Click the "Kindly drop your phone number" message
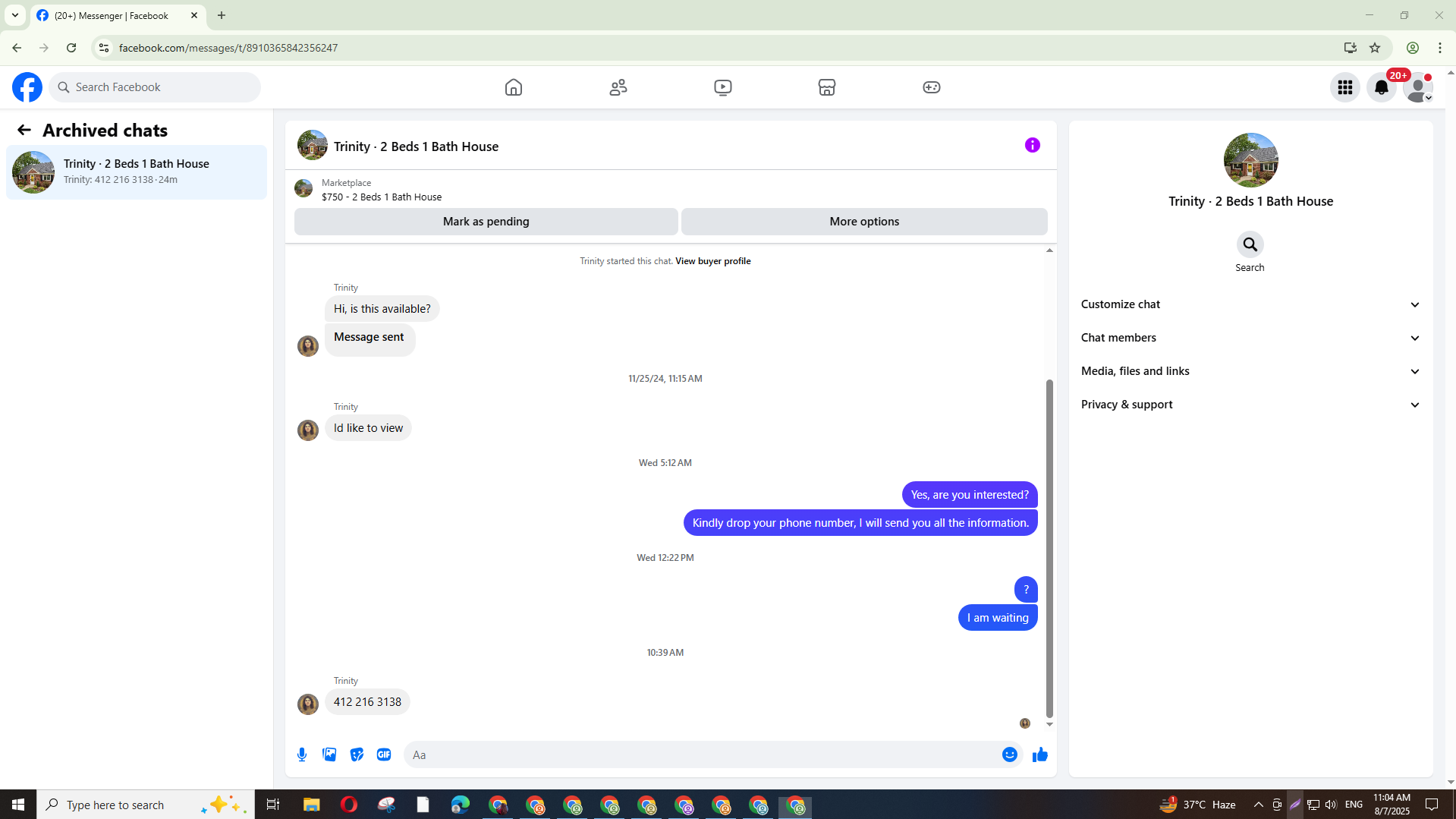 point(860,523)
